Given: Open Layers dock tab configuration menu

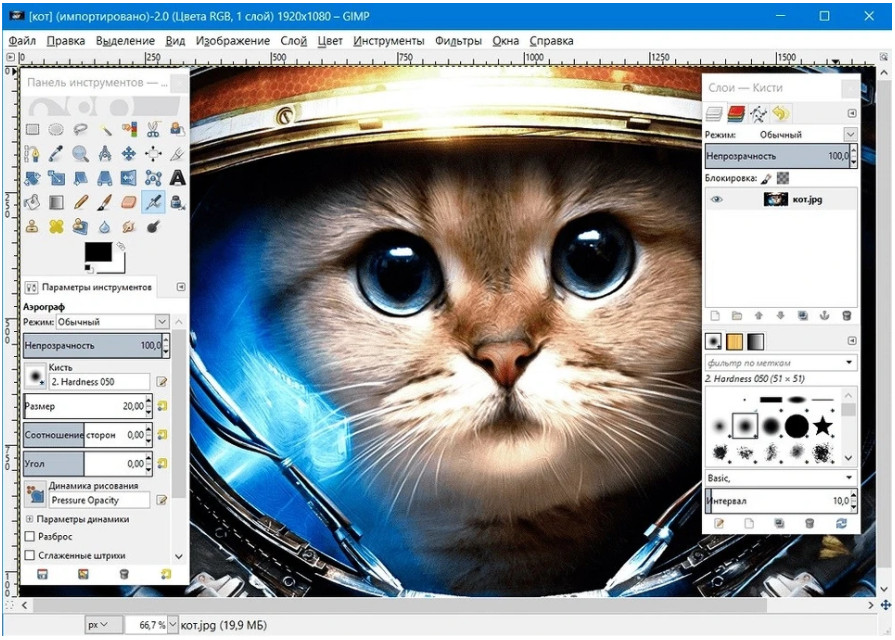Looking at the screenshot, I should (852, 114).
